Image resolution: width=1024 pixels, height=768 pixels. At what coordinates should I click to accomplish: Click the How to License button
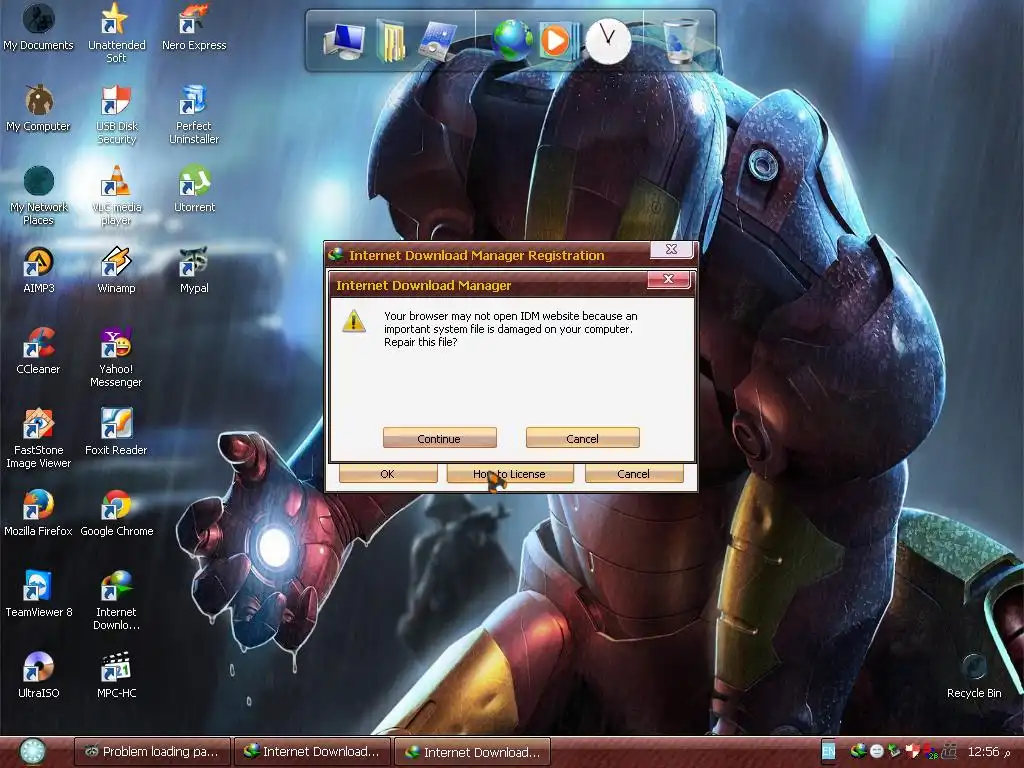(x=509, y=473)
